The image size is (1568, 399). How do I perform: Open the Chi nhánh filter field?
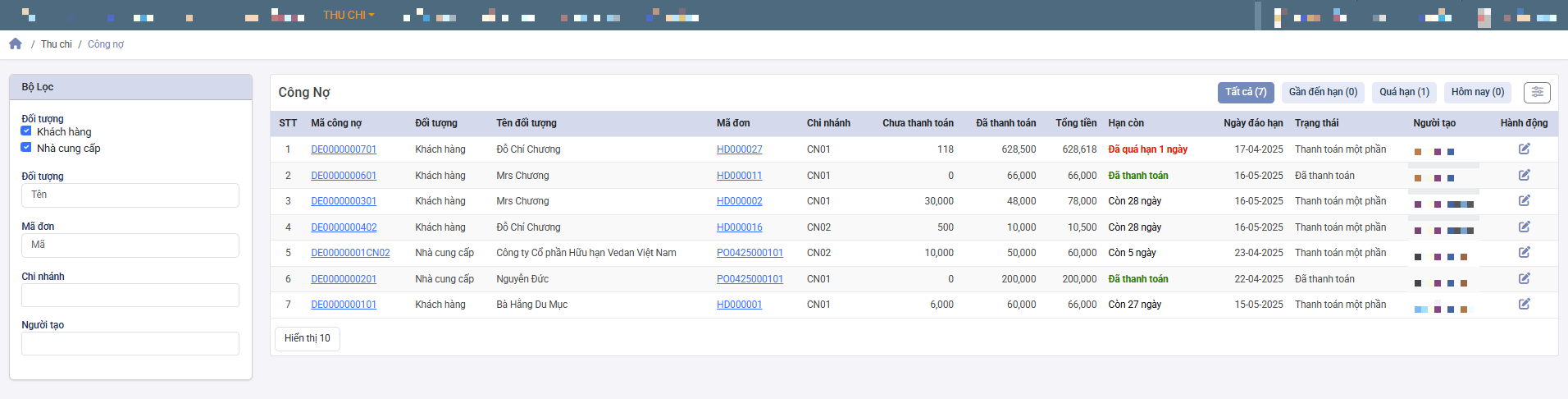pyautogui.click(x=130, y=295)
